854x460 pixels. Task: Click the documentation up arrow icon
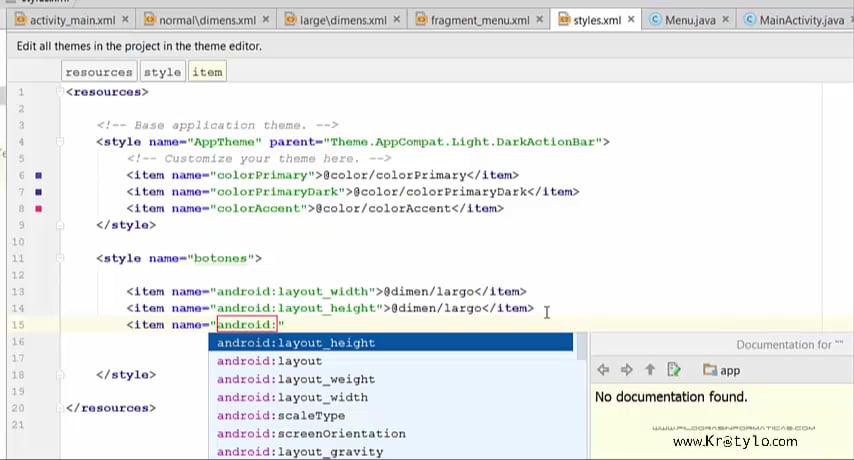650,370
